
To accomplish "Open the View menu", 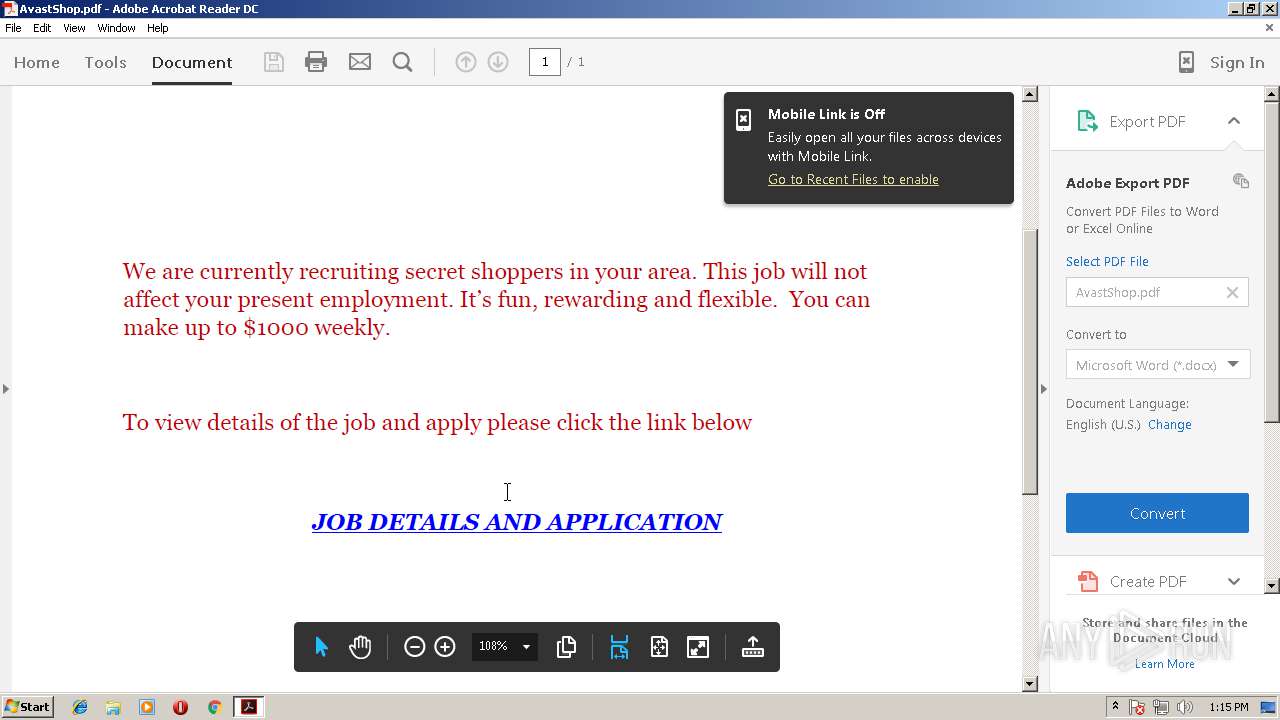I will [x=74, y=28].
